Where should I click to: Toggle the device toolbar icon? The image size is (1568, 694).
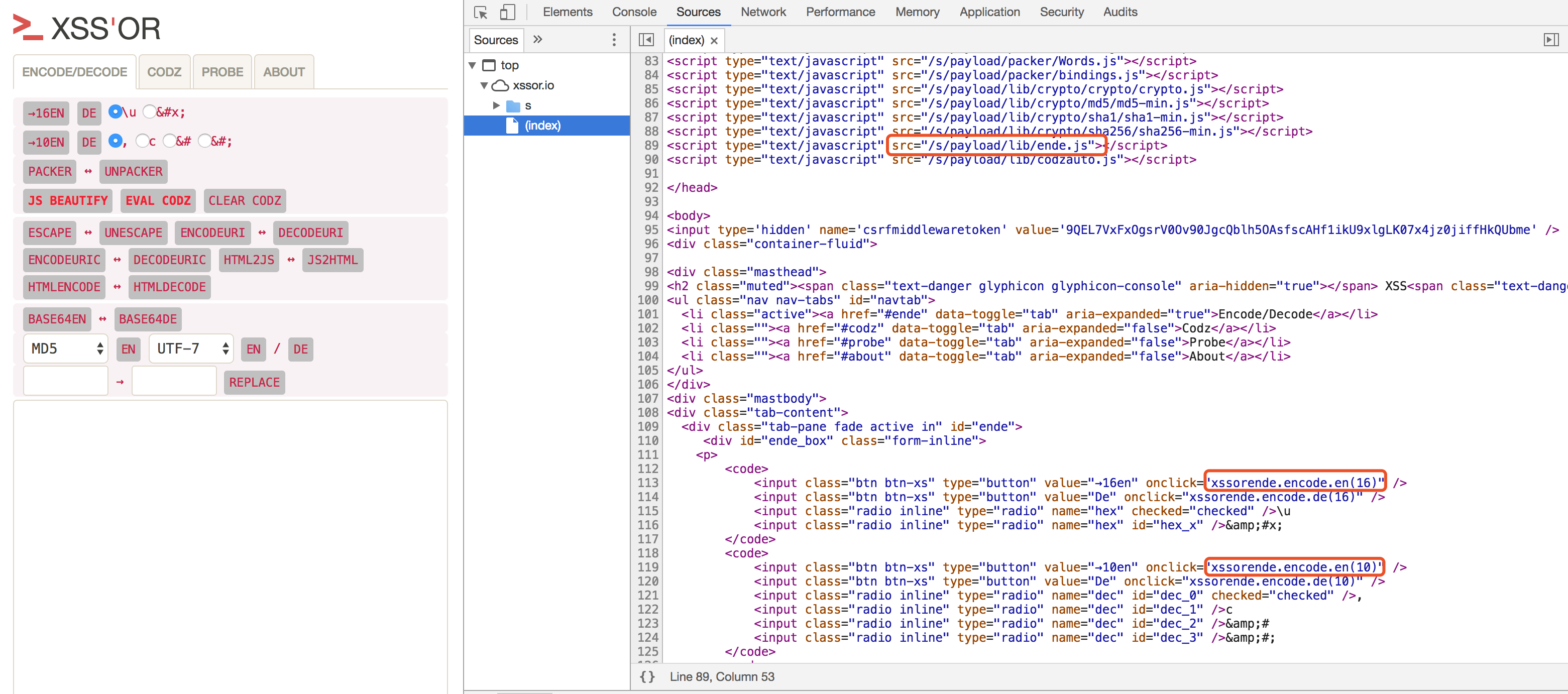[507, 12]
